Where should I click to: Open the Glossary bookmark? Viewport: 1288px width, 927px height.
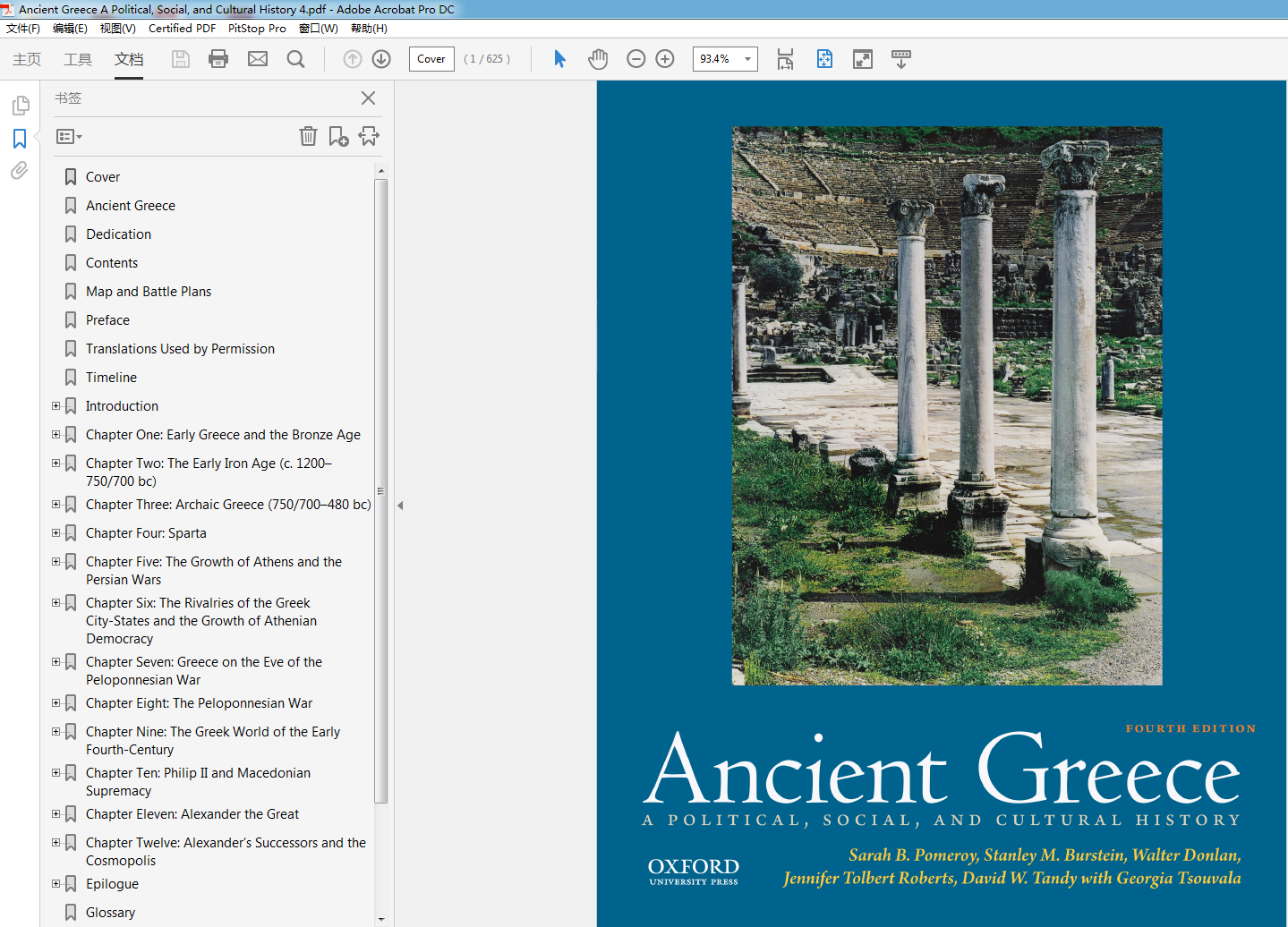[110, 913]
